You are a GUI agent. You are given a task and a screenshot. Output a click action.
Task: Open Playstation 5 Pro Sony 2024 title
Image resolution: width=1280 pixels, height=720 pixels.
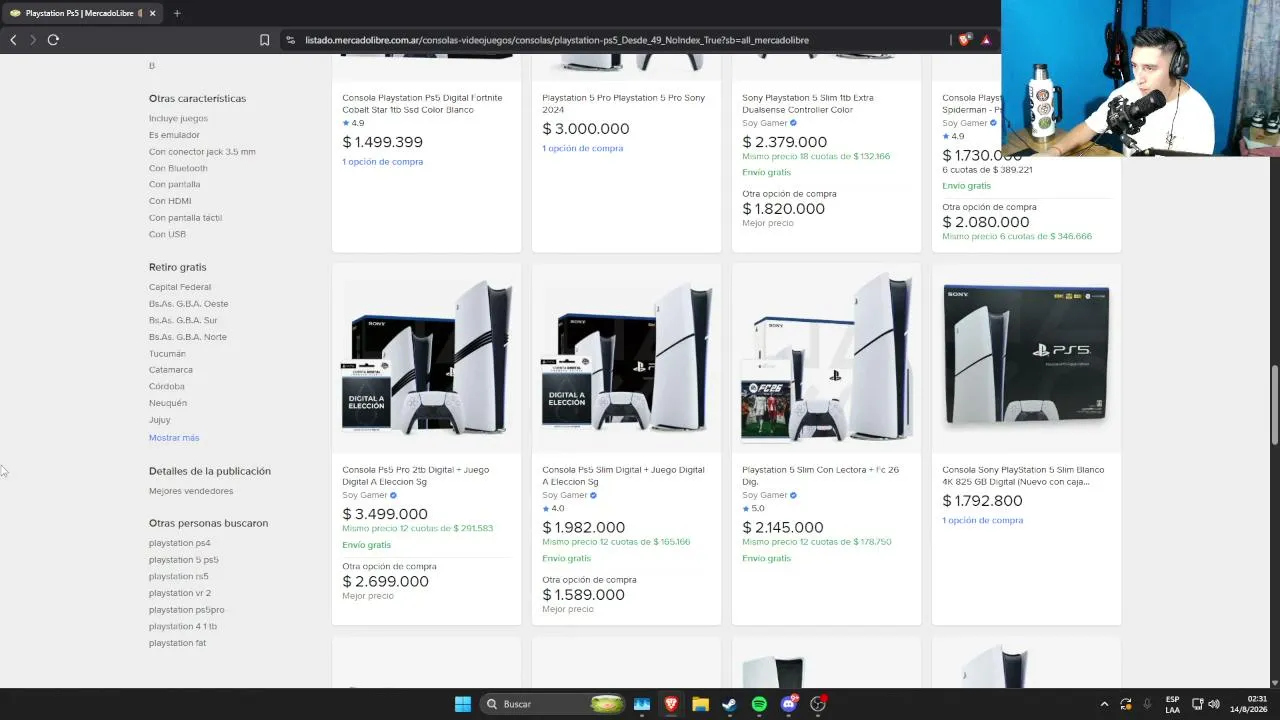pos(623,104)
